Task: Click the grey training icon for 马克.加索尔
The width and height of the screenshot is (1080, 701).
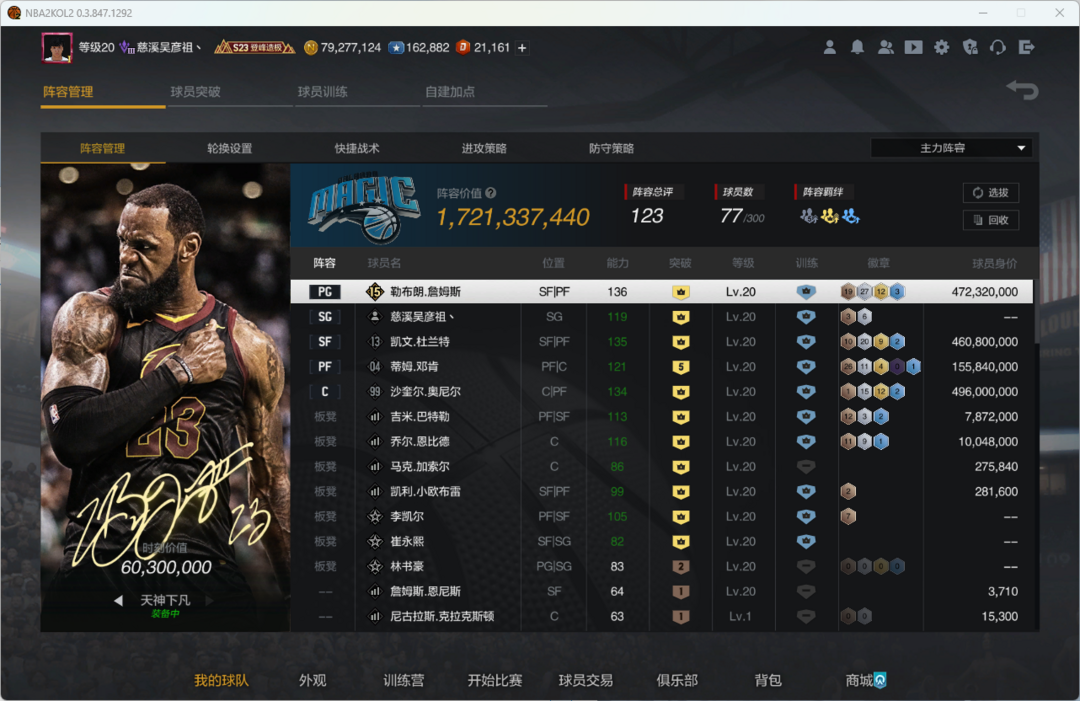Action: 806,467
